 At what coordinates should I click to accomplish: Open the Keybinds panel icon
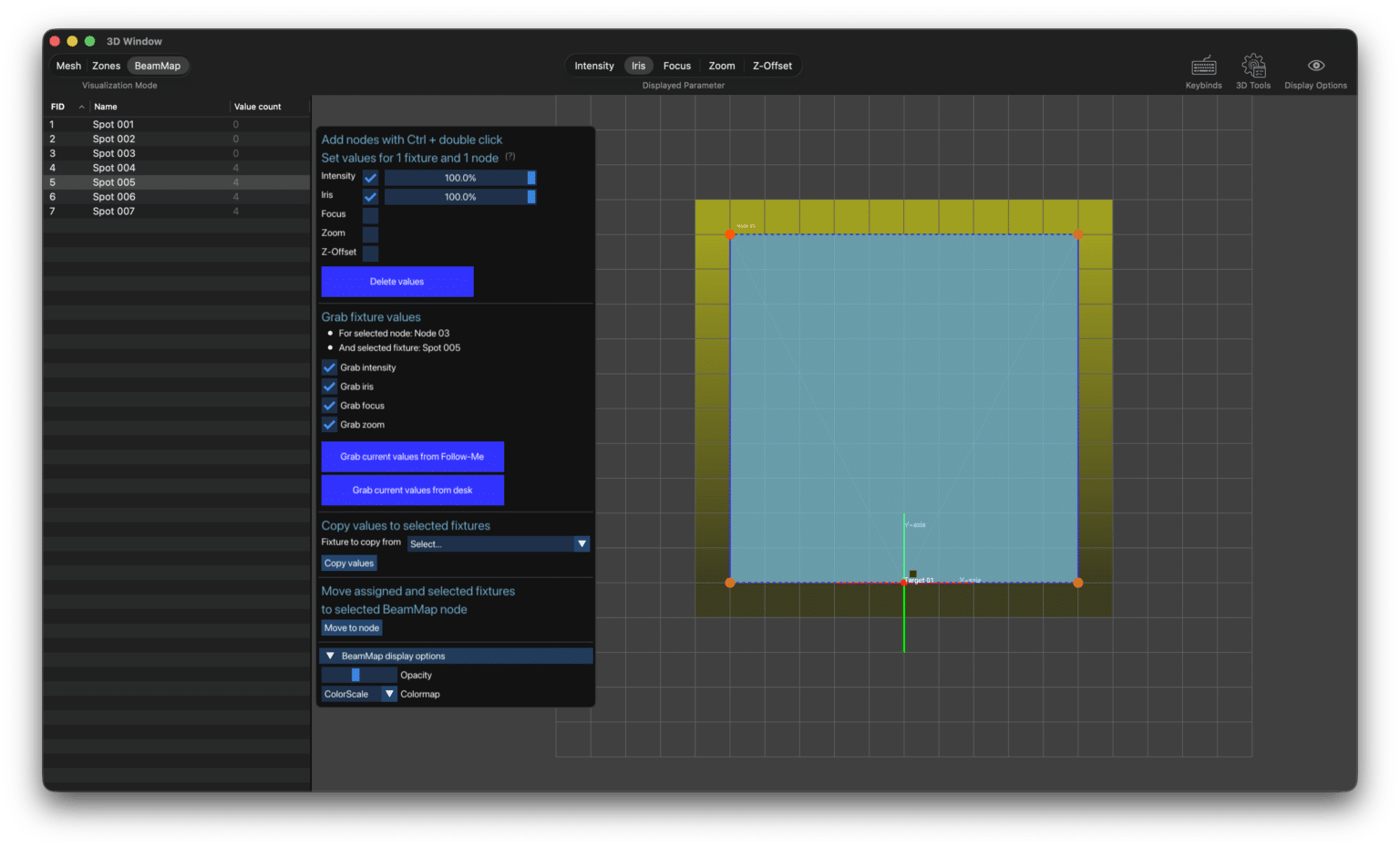tap(1203, 67)
